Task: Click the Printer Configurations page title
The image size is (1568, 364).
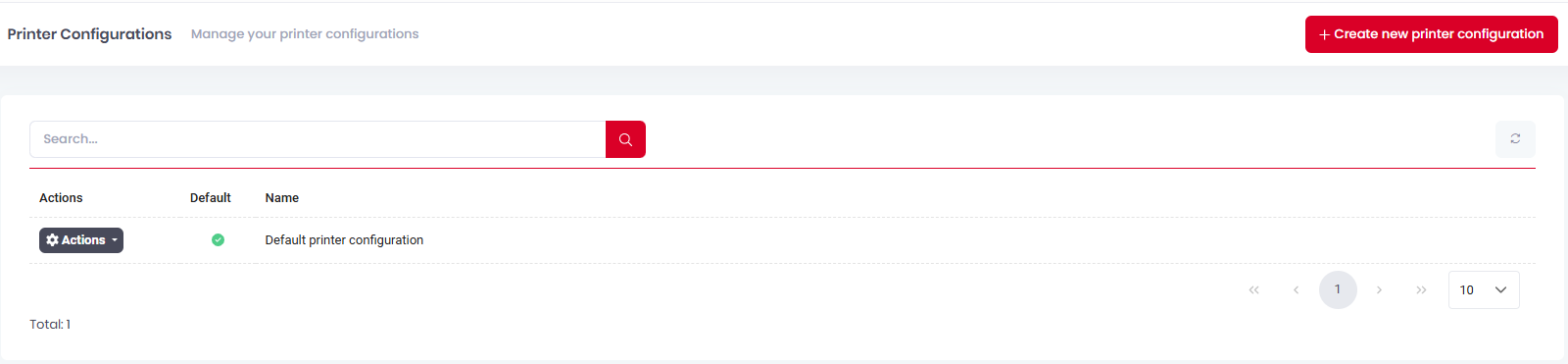Action: click(x=89, y=34)
